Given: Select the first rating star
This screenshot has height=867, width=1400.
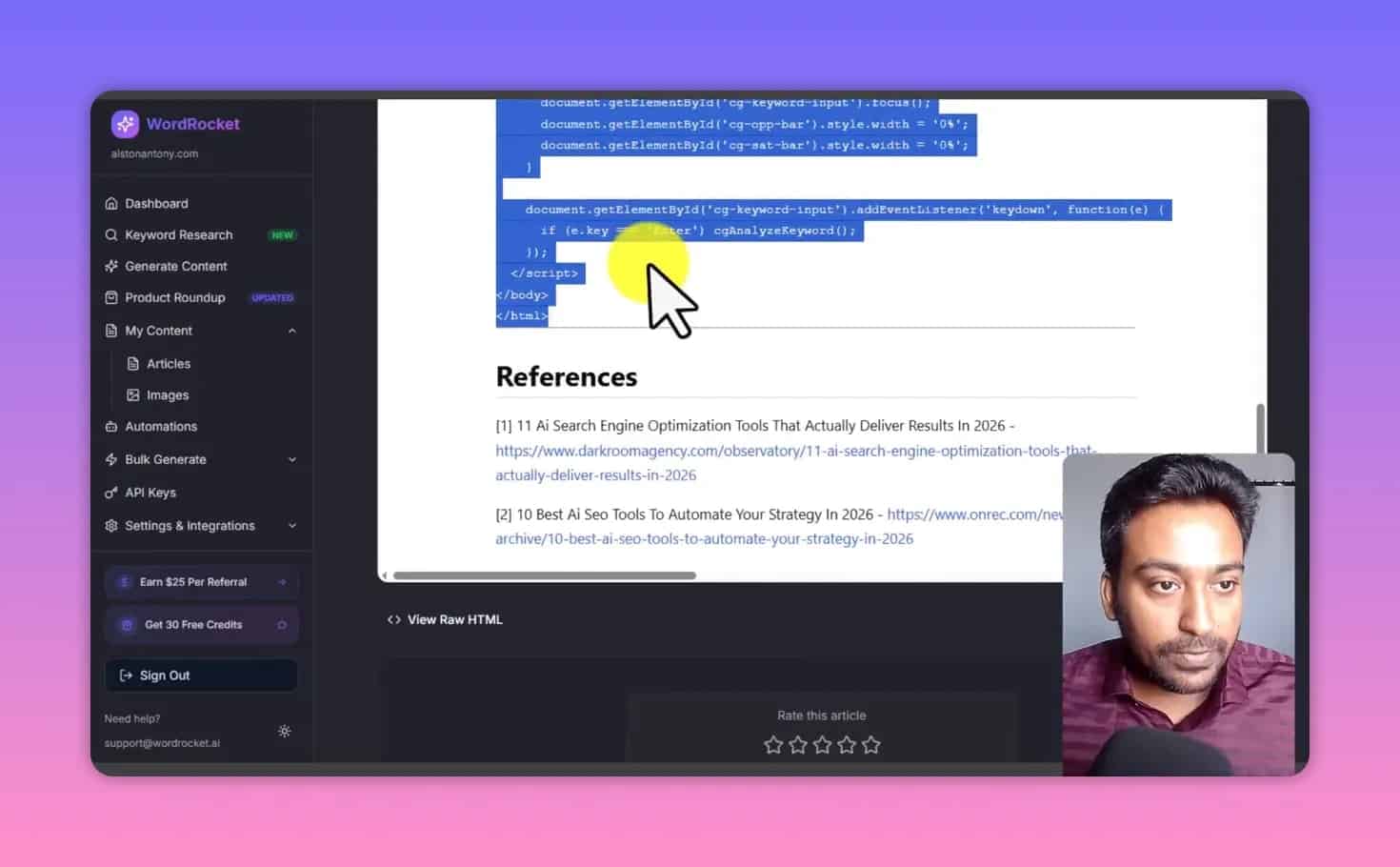Looking at the screenshot, I should click(x=772, y=744).
